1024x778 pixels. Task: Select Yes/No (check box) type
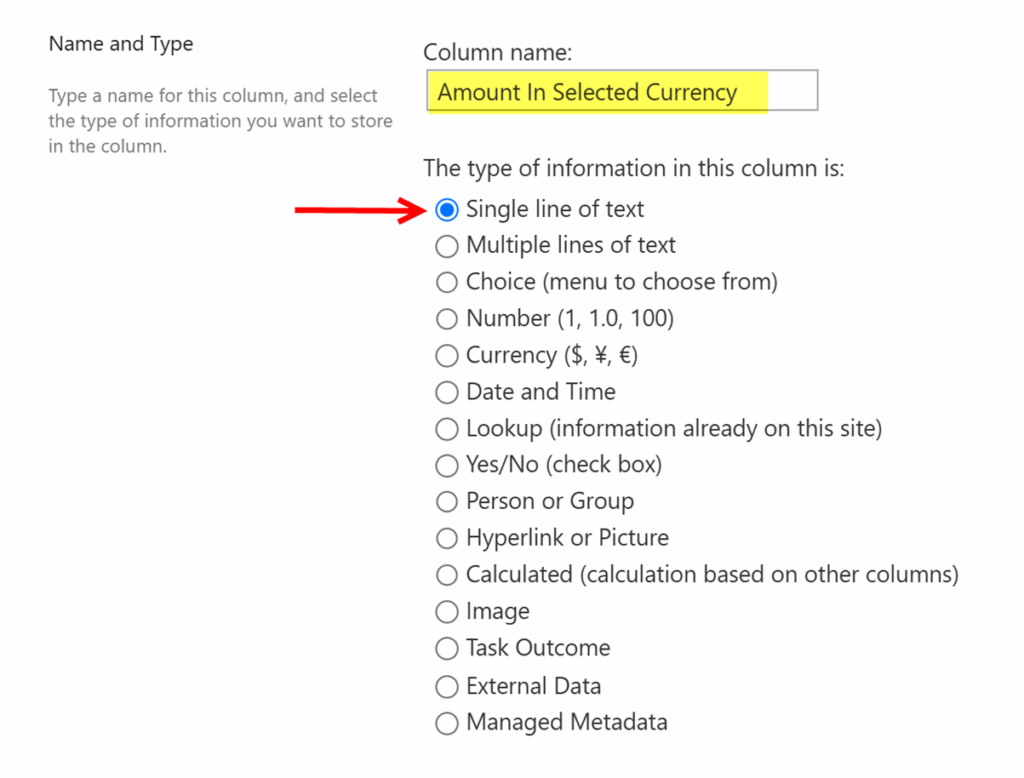click(447, 465)
